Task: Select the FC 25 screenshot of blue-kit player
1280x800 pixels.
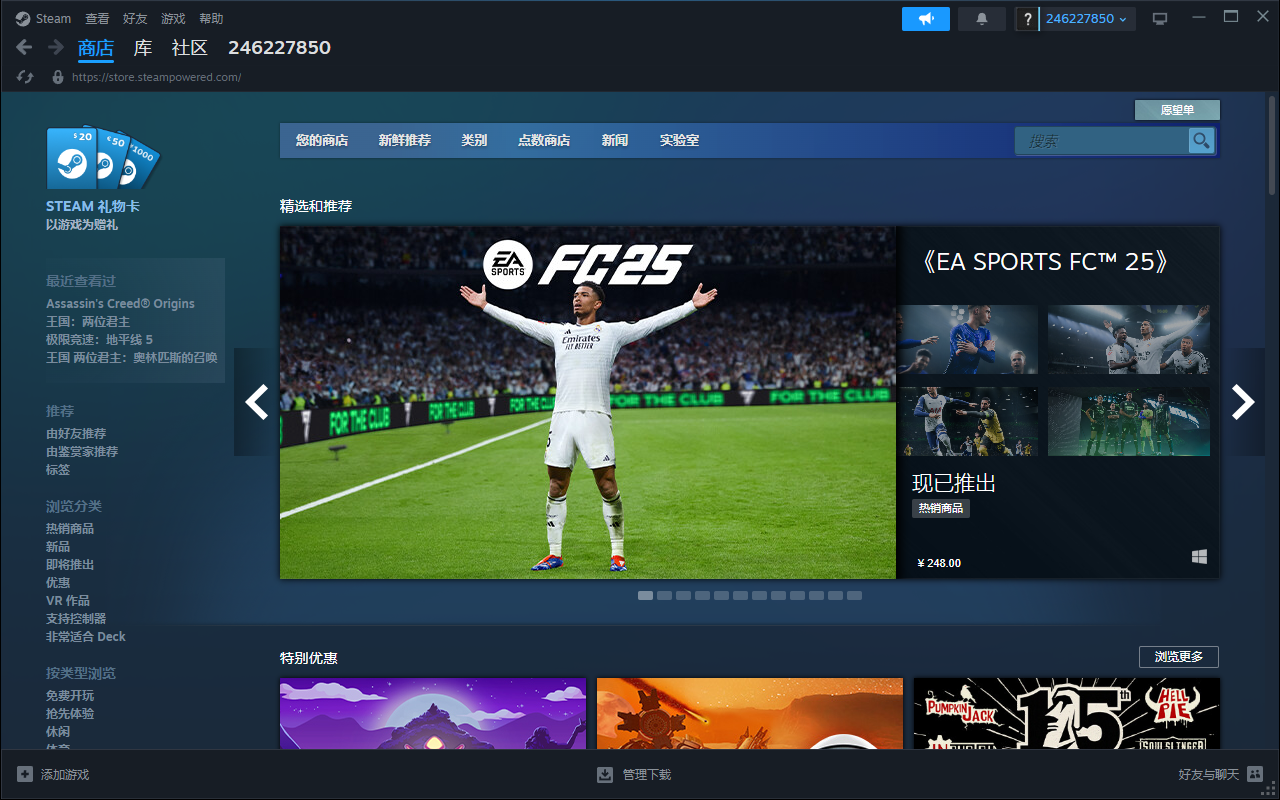Action: tap(968, 340)
